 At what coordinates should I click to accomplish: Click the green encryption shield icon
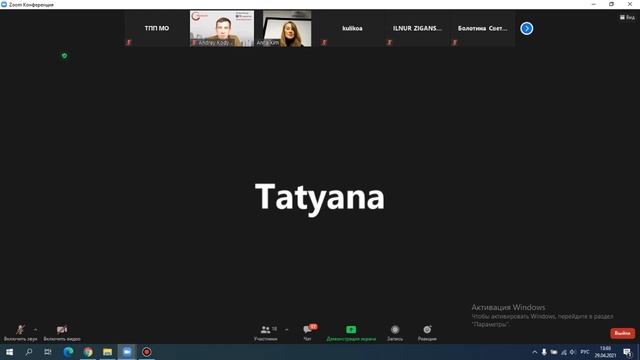pyautogui.click(x=64, y=56)
